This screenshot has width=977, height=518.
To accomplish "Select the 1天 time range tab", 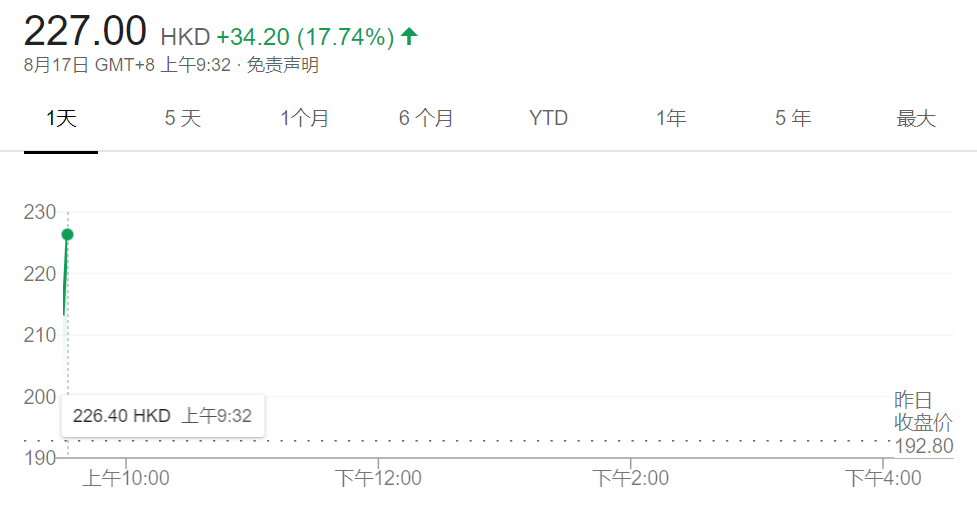I will pos(61,118).
